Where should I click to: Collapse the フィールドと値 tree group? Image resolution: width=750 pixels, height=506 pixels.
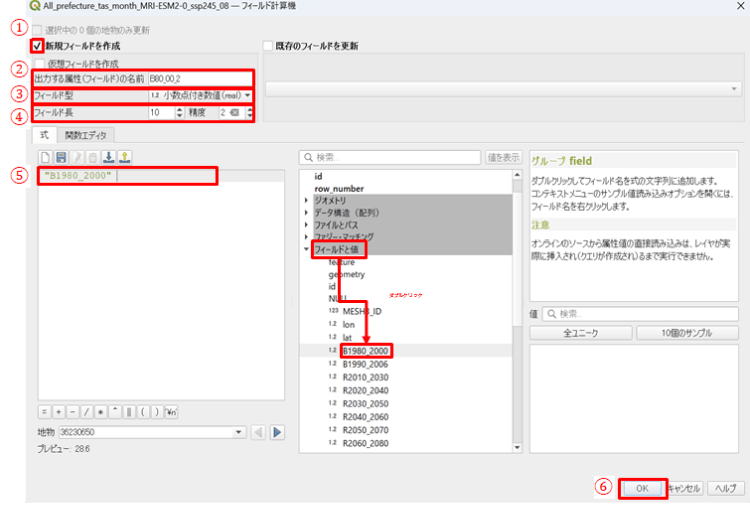pos(306,248)
